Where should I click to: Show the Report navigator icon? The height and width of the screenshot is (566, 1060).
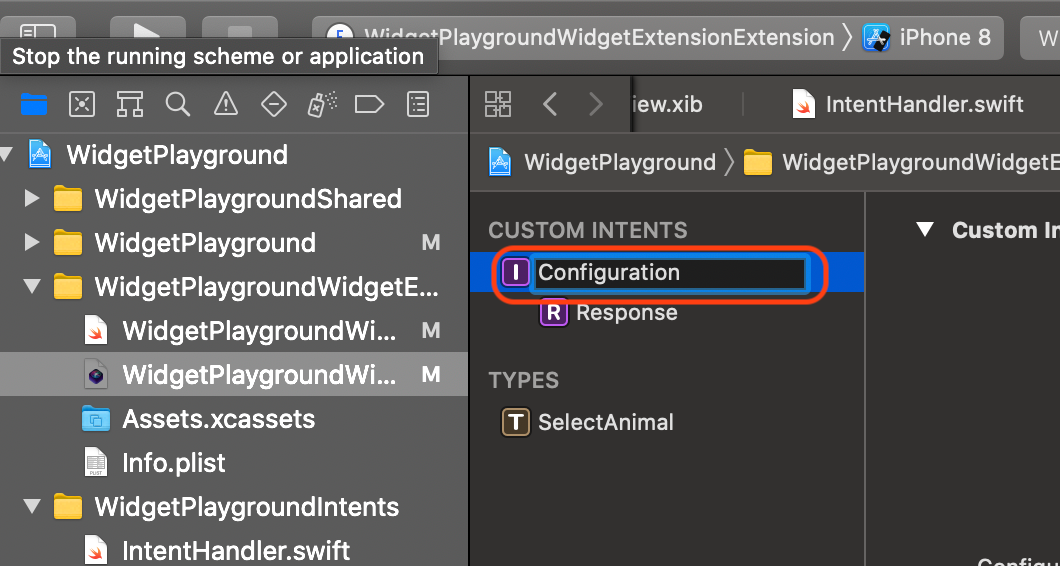pos(418,104)
